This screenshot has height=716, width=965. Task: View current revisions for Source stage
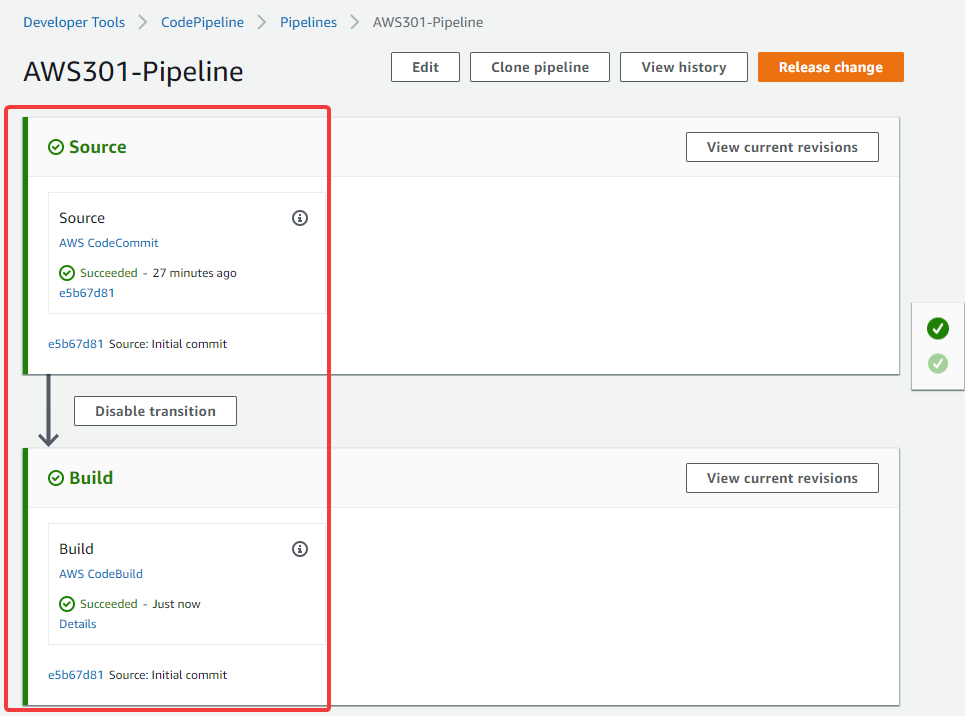pyautogui.click(x=782, y=147)
